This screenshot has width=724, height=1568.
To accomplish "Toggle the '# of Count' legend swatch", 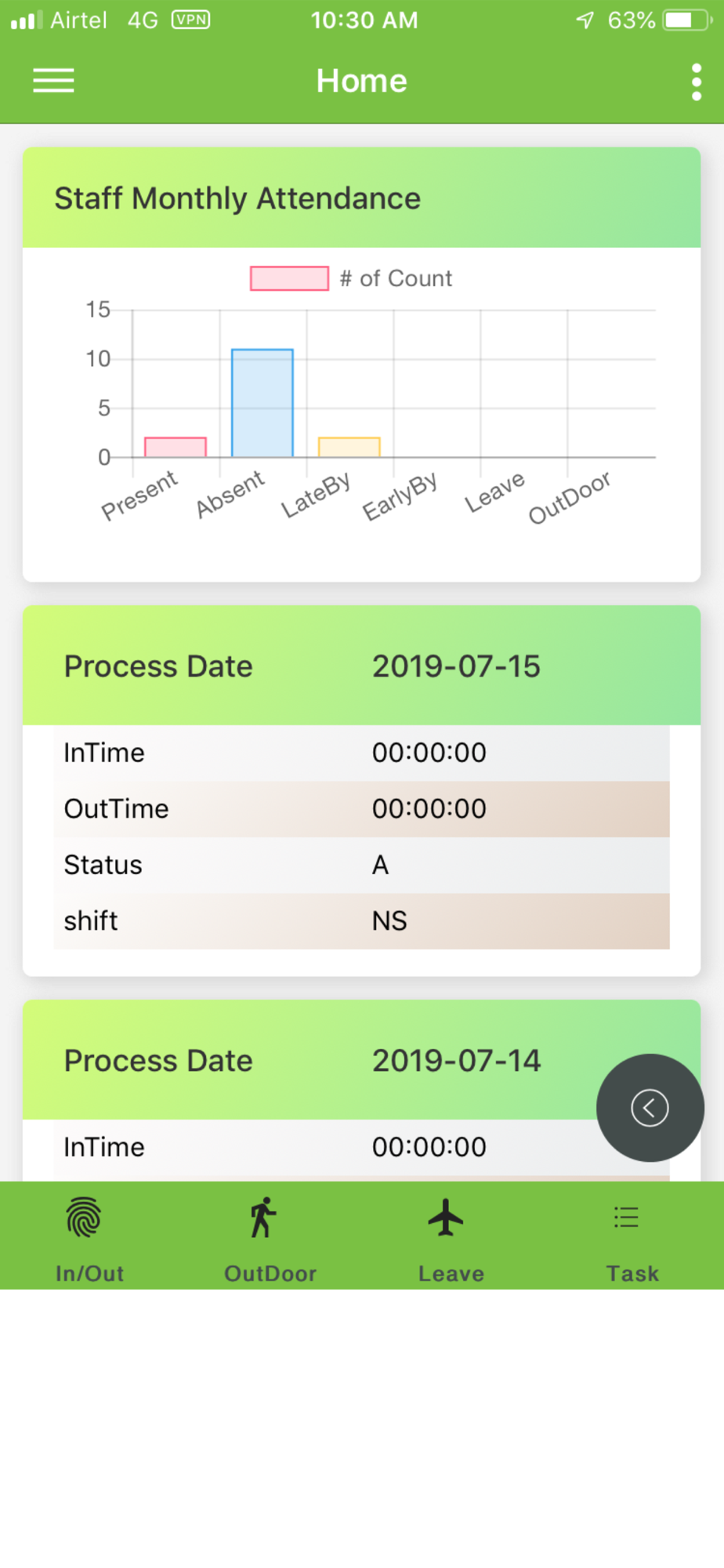I will click(x=289, y=278).
